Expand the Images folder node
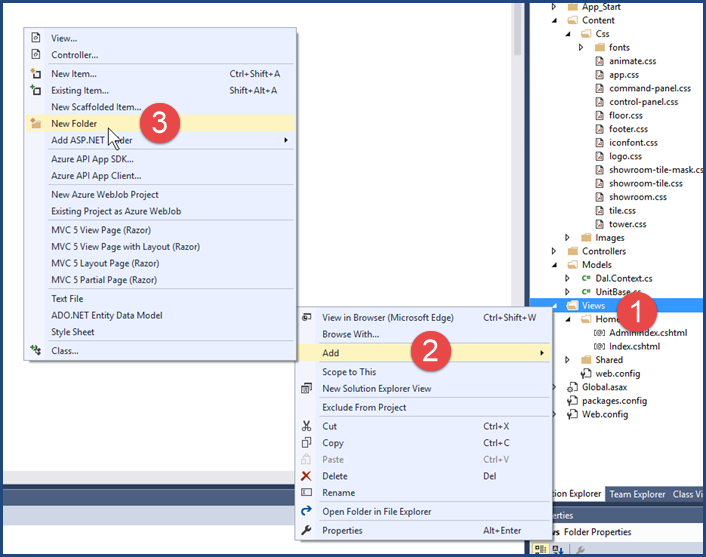Screen dimensions: 706x557 pyautogui.click(x=568, y=238)
